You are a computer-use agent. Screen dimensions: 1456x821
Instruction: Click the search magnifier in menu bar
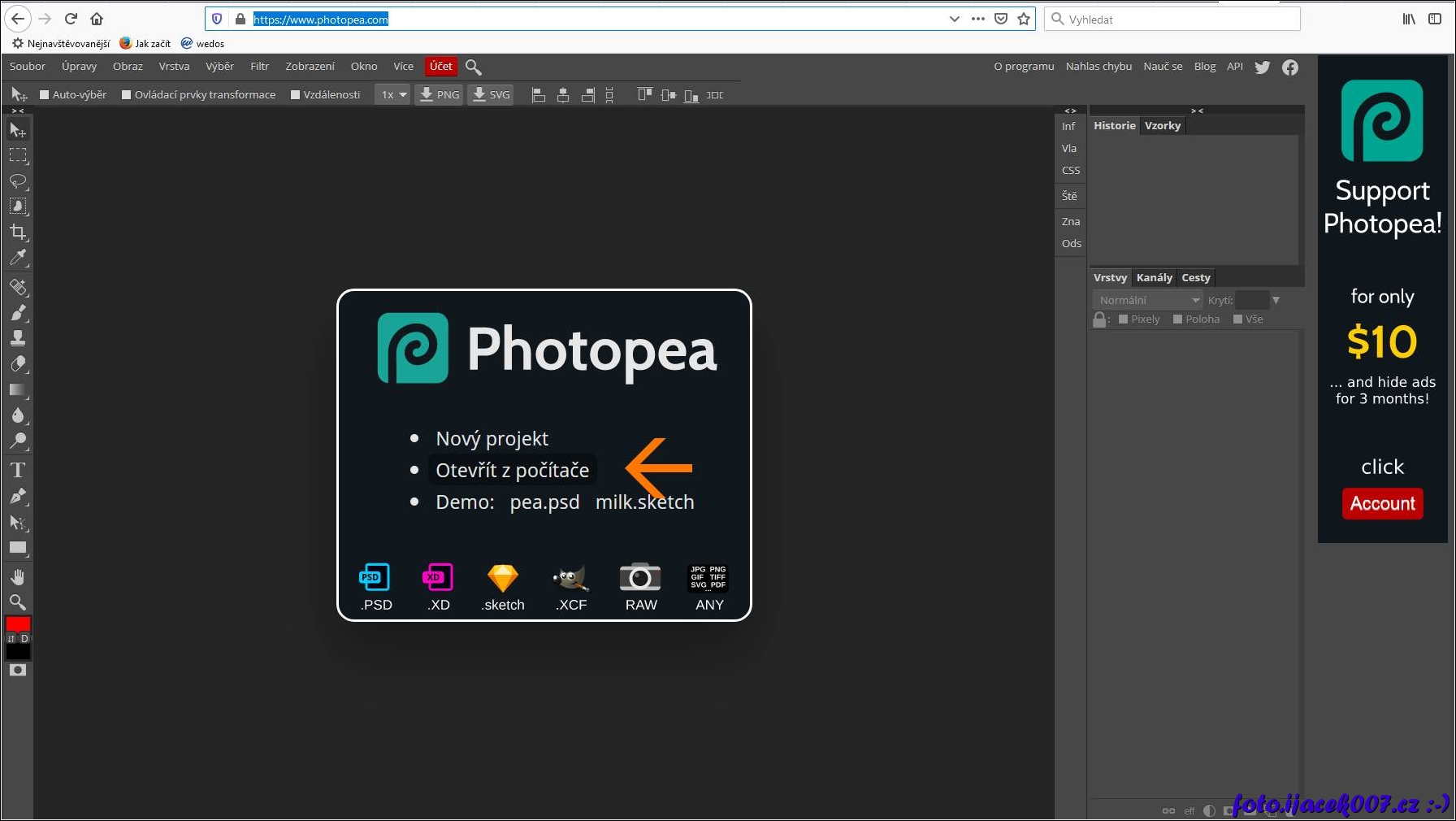click(474, 67)
